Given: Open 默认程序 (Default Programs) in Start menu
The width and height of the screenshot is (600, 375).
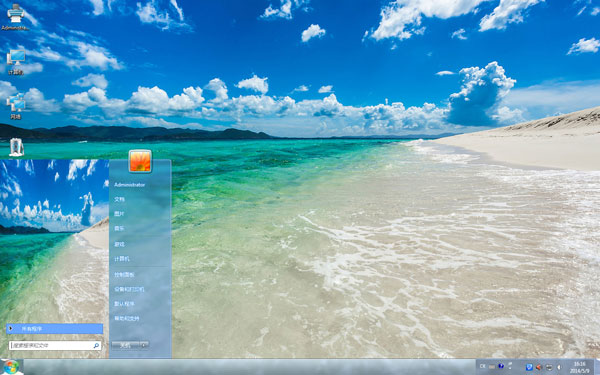Looking at the screenshot, I should [124, 304].
